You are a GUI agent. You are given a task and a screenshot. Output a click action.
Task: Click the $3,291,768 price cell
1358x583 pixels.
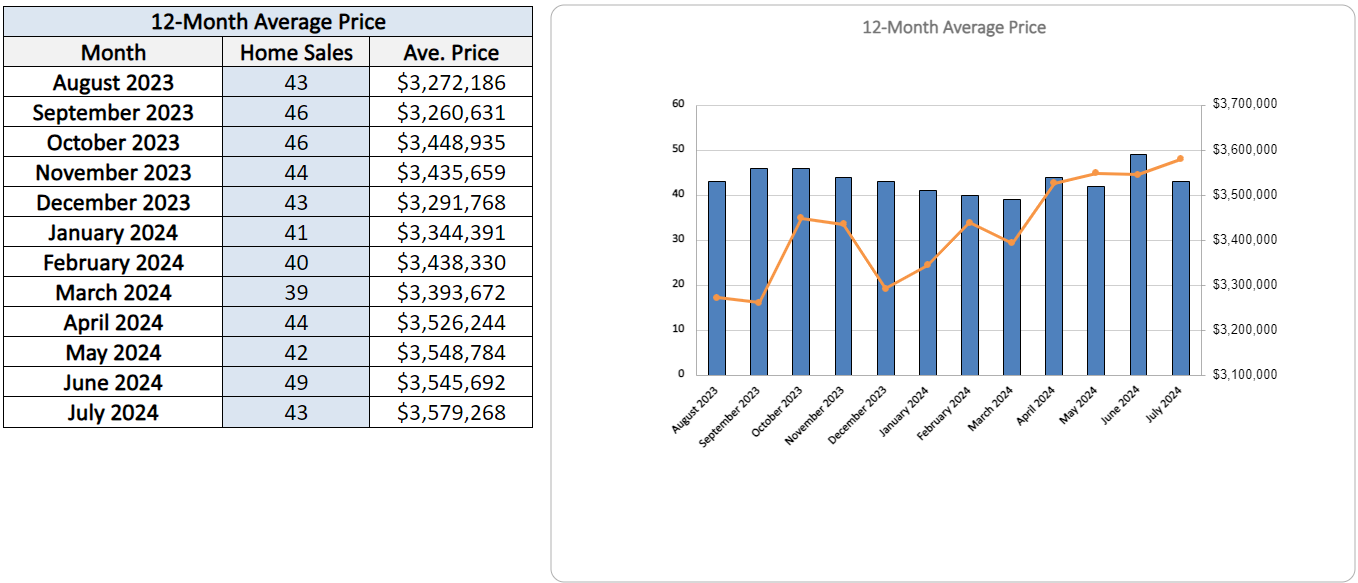[x=451, y=202]
